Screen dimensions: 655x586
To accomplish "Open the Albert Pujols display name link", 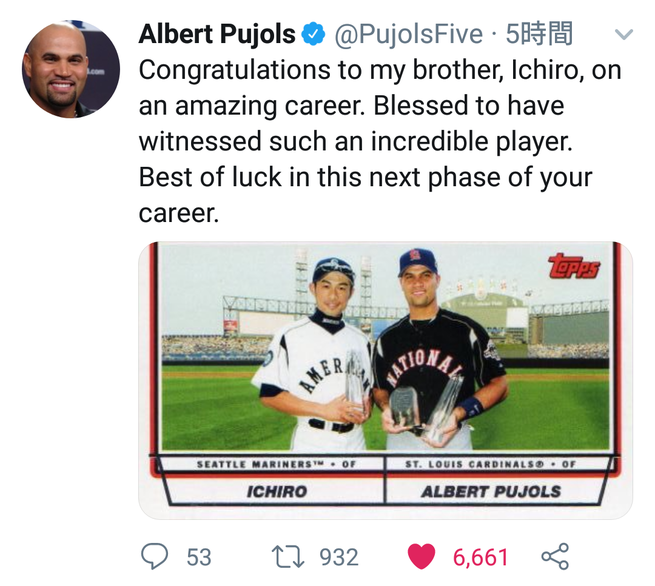I will pyautogui.click(x=216, y=35).
